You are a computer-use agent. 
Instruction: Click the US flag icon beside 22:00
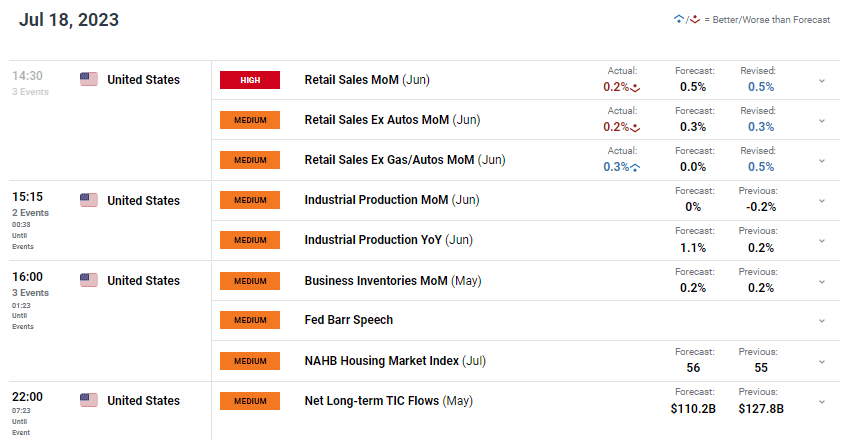(89, 400)
